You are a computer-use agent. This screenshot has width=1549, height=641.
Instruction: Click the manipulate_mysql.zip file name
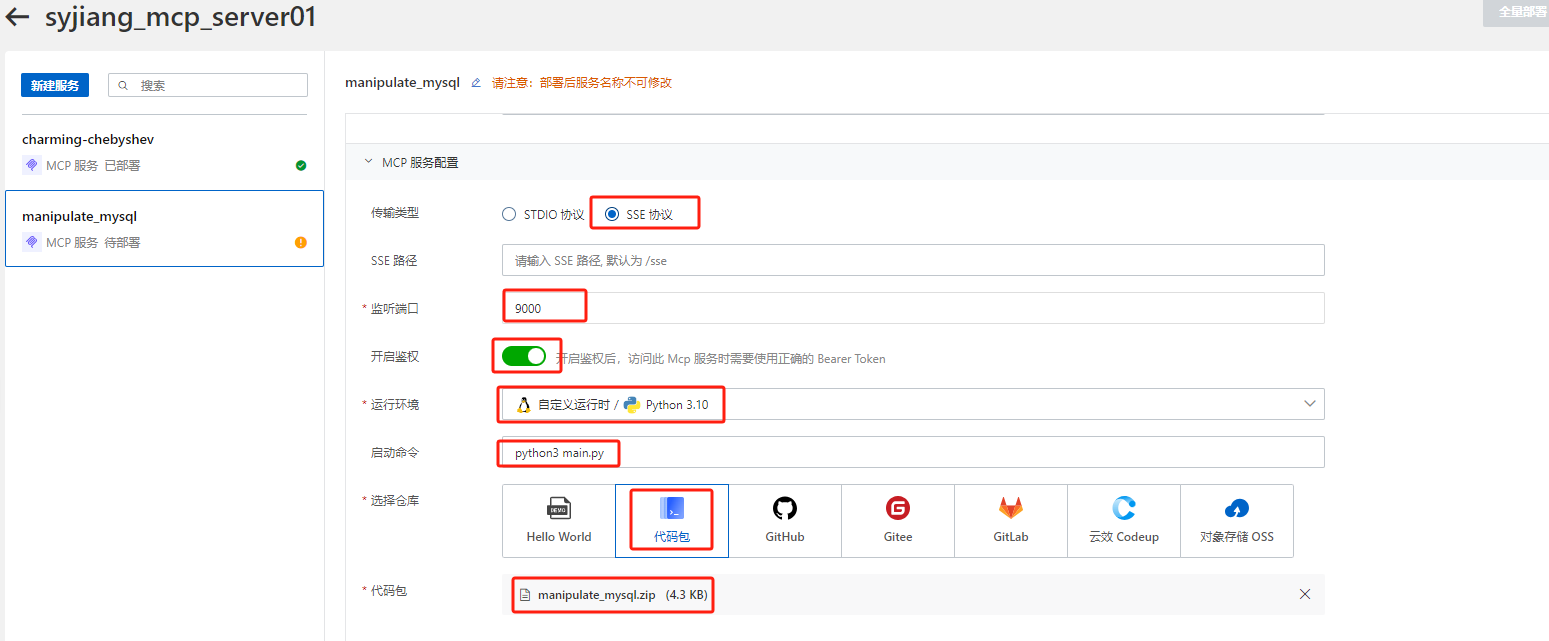coord(596,595)
